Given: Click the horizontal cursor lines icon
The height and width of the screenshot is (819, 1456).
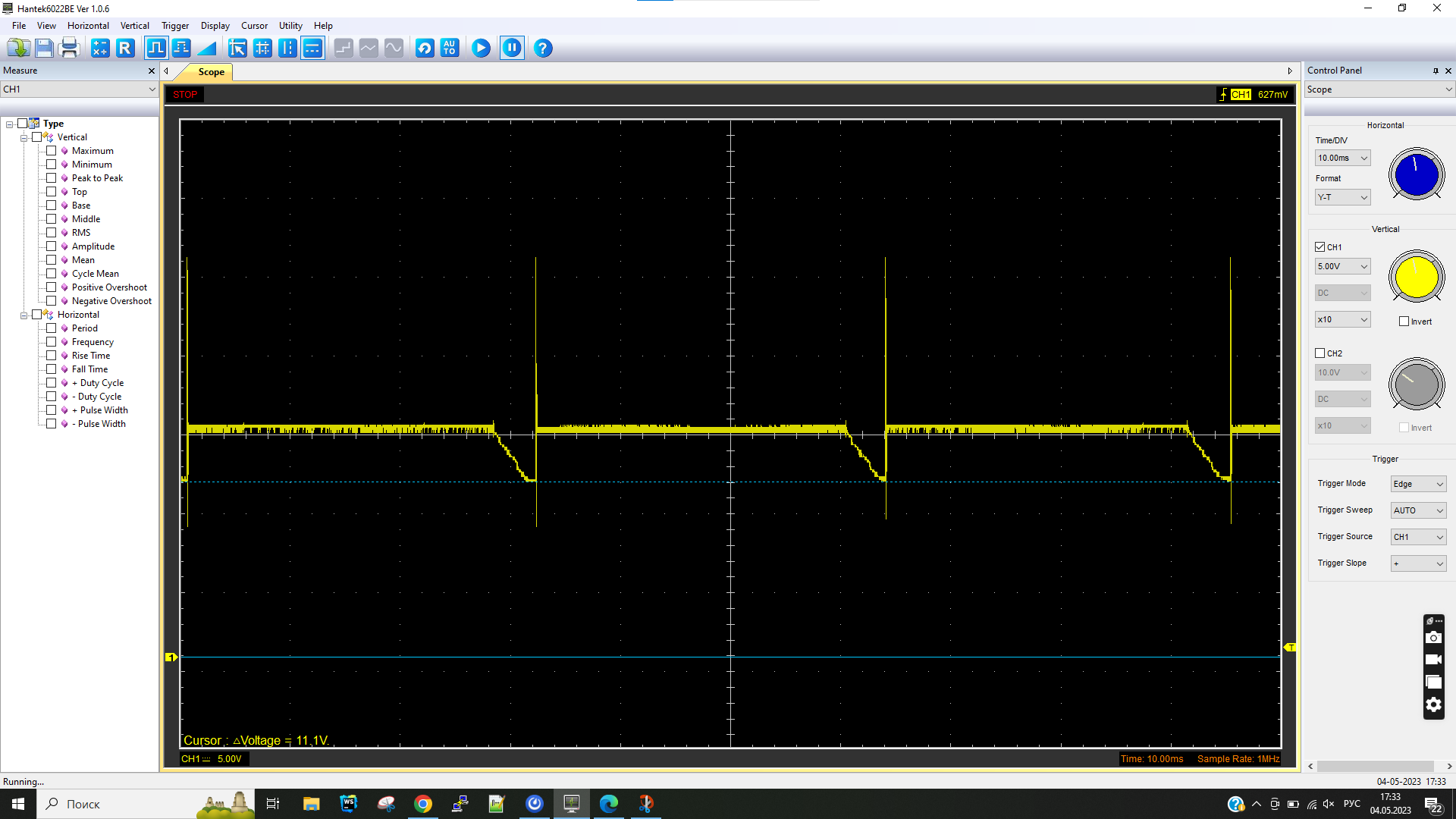Looking at the screenshot, I should coord(312,49).
